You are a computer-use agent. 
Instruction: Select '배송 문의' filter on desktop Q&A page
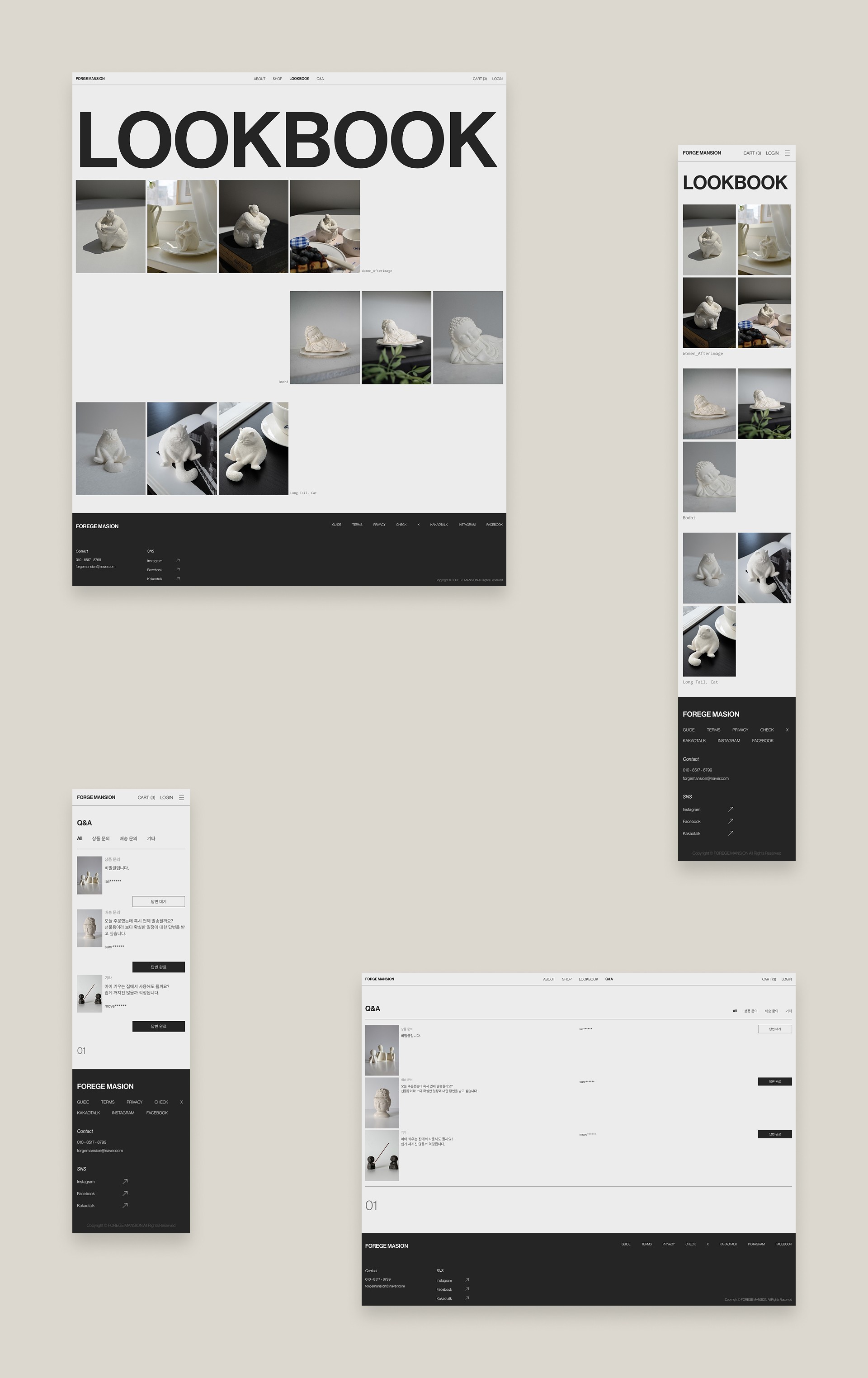tap(771, 1011)
